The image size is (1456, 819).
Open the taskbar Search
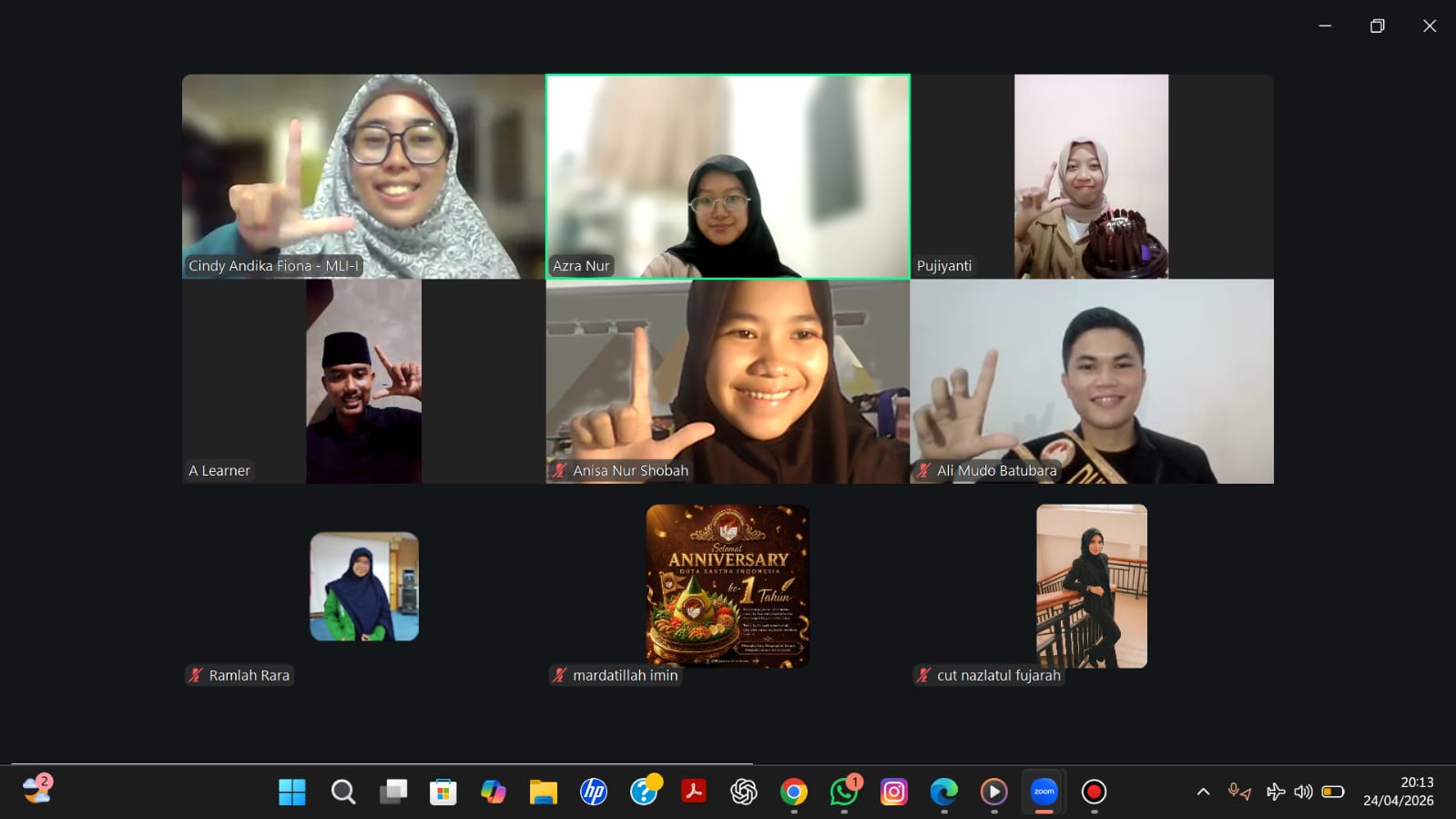(x=343, y=792)
